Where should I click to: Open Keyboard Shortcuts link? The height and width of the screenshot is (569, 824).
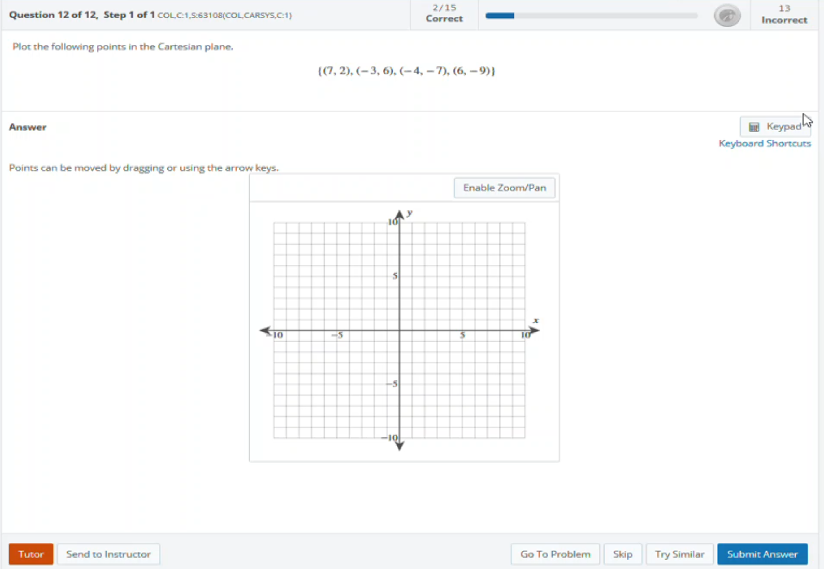coord(764,144)
